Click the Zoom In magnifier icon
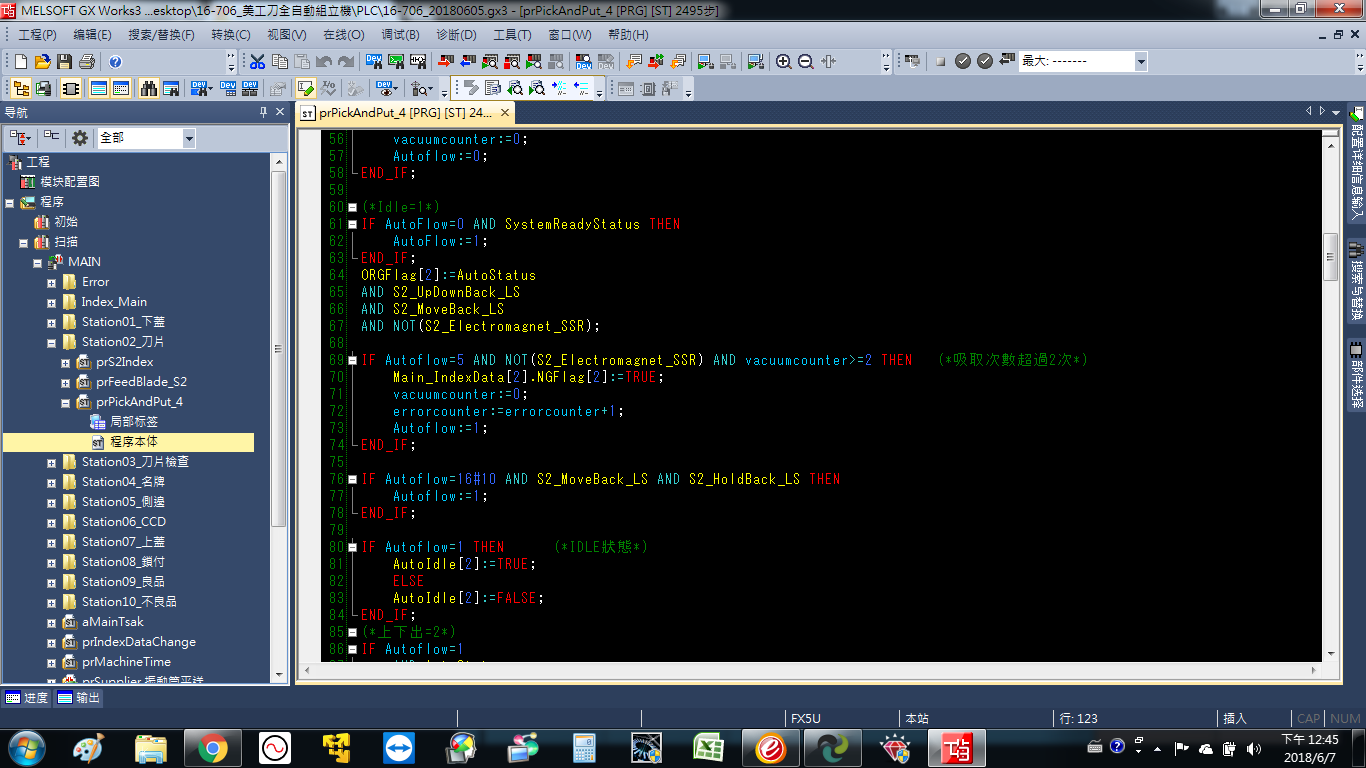Image resolution: width=1366 pixels, height=768 pixels. [x=783, y=61]
